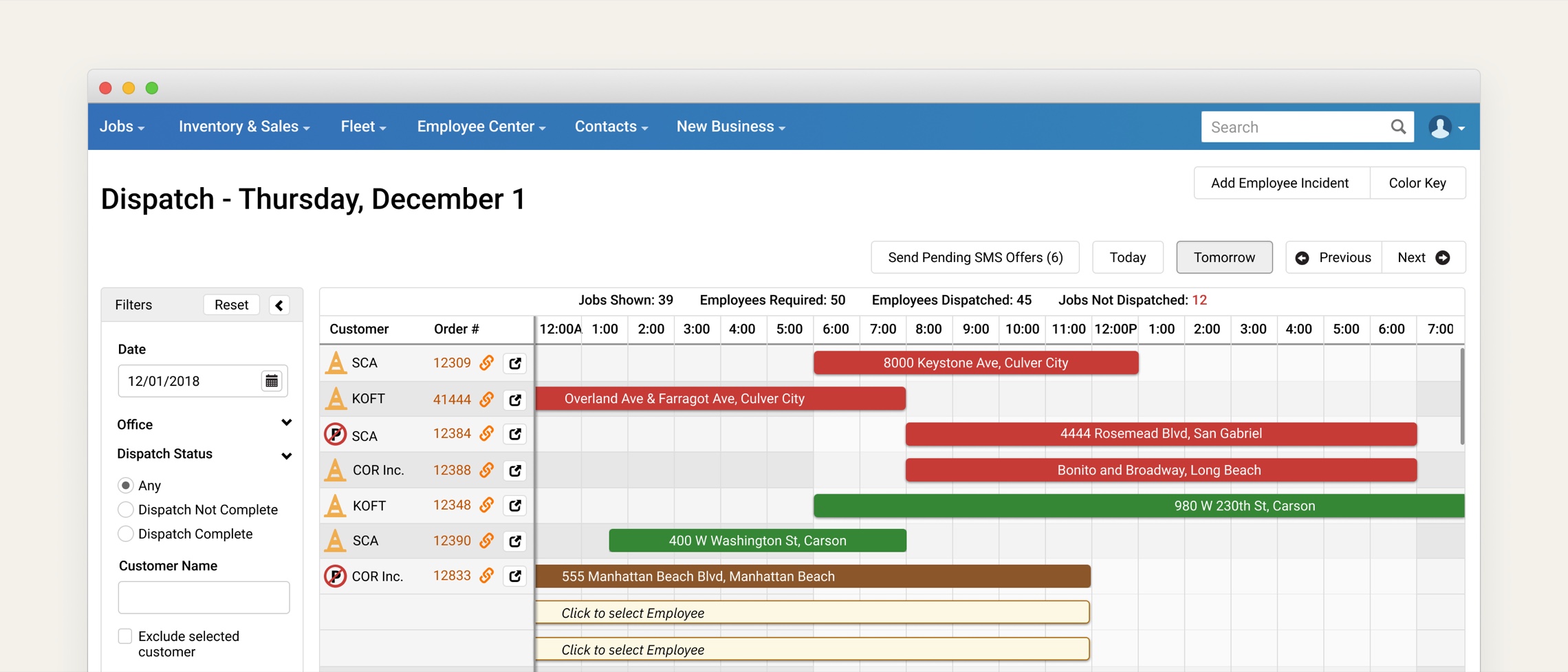Open the Fleet menu
This screenshot has height=672, width=1568.
(363, 127)
